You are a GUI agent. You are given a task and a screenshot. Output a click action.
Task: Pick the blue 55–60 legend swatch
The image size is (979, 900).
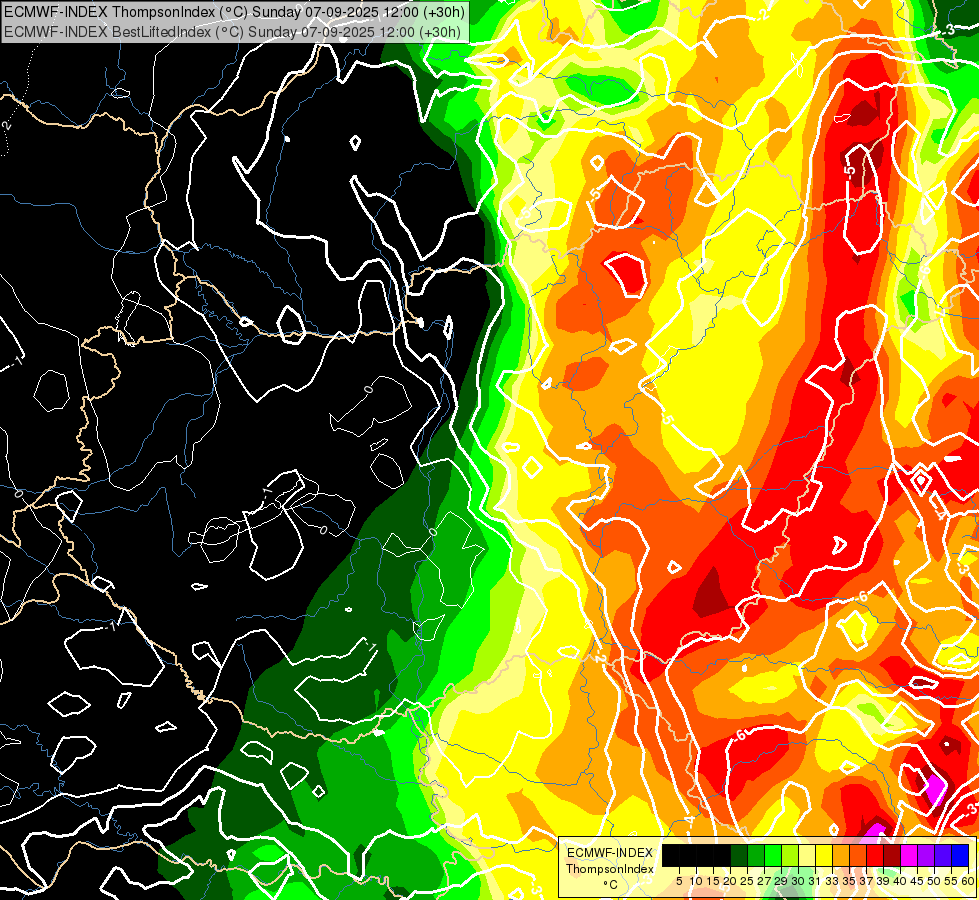(x=960, y=855)
